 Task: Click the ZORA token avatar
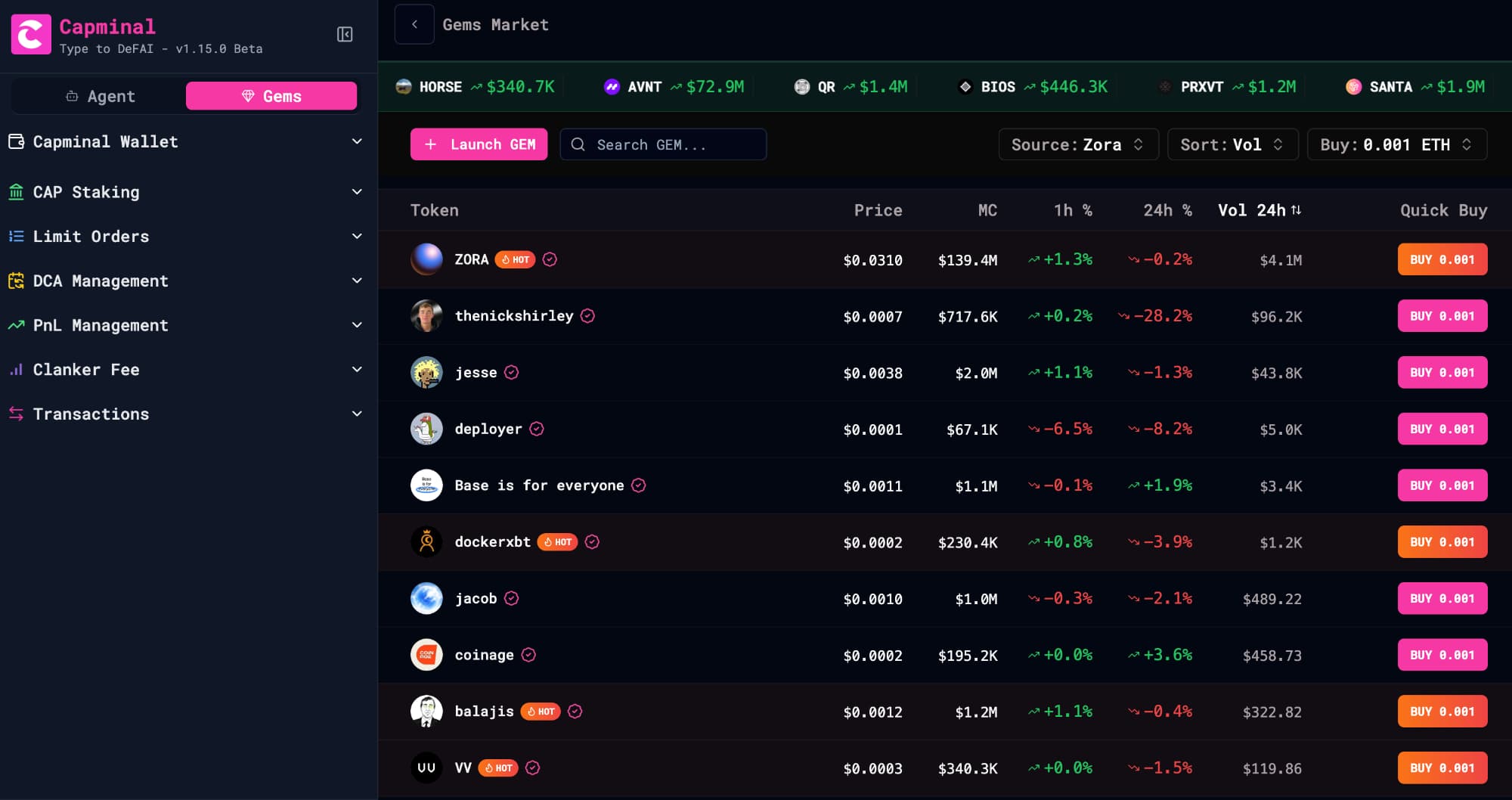(x=426, y=259)
